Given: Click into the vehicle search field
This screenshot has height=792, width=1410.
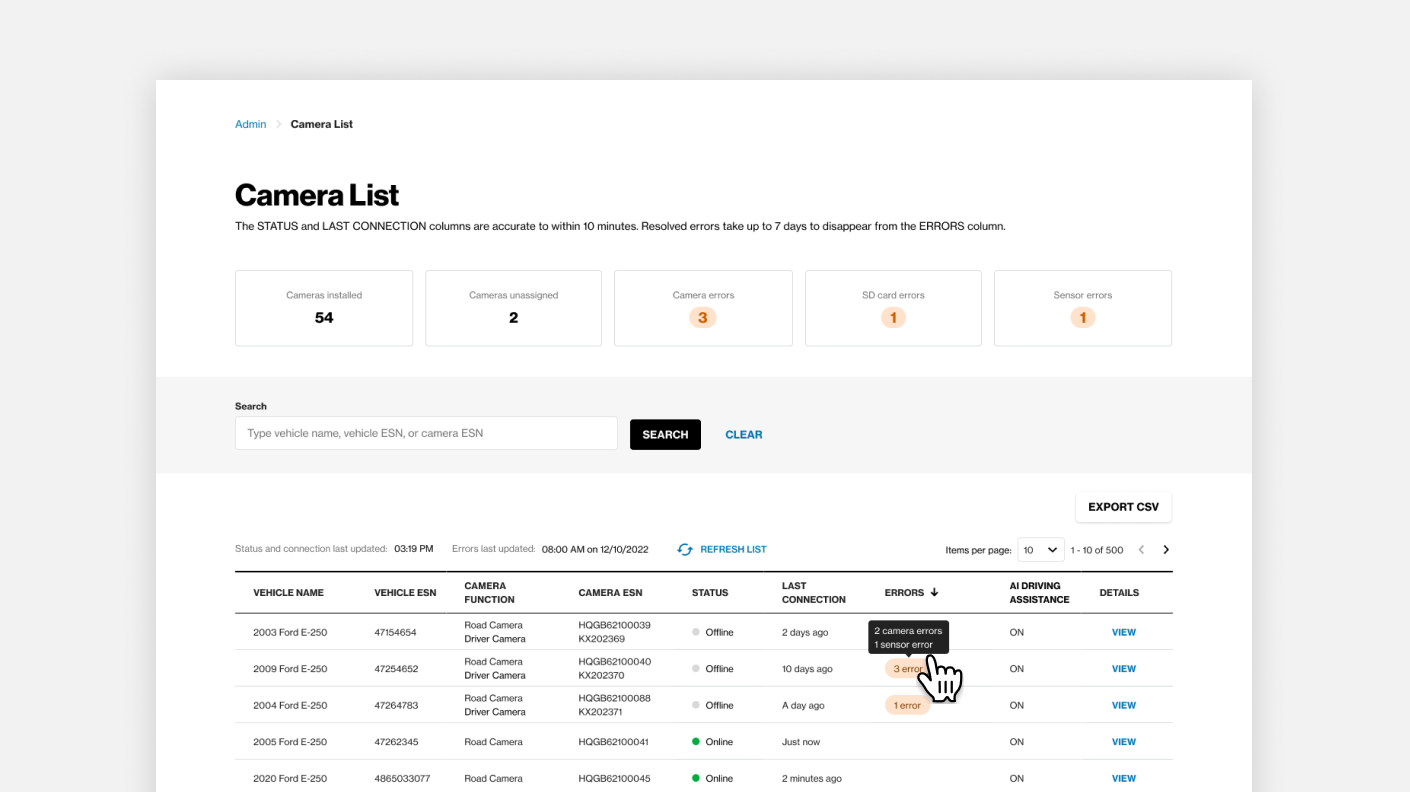Looking at the screenshot, I should tap(426, 433).
